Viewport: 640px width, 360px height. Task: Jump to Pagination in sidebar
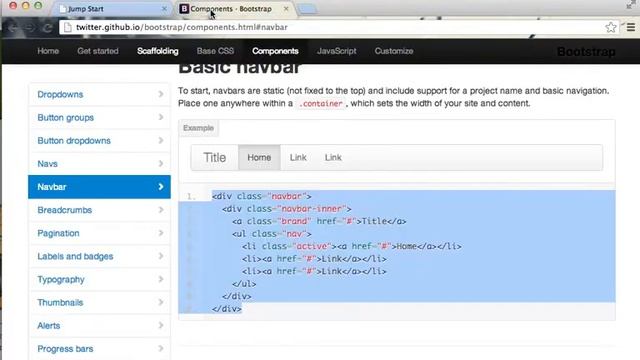(99, 233)
